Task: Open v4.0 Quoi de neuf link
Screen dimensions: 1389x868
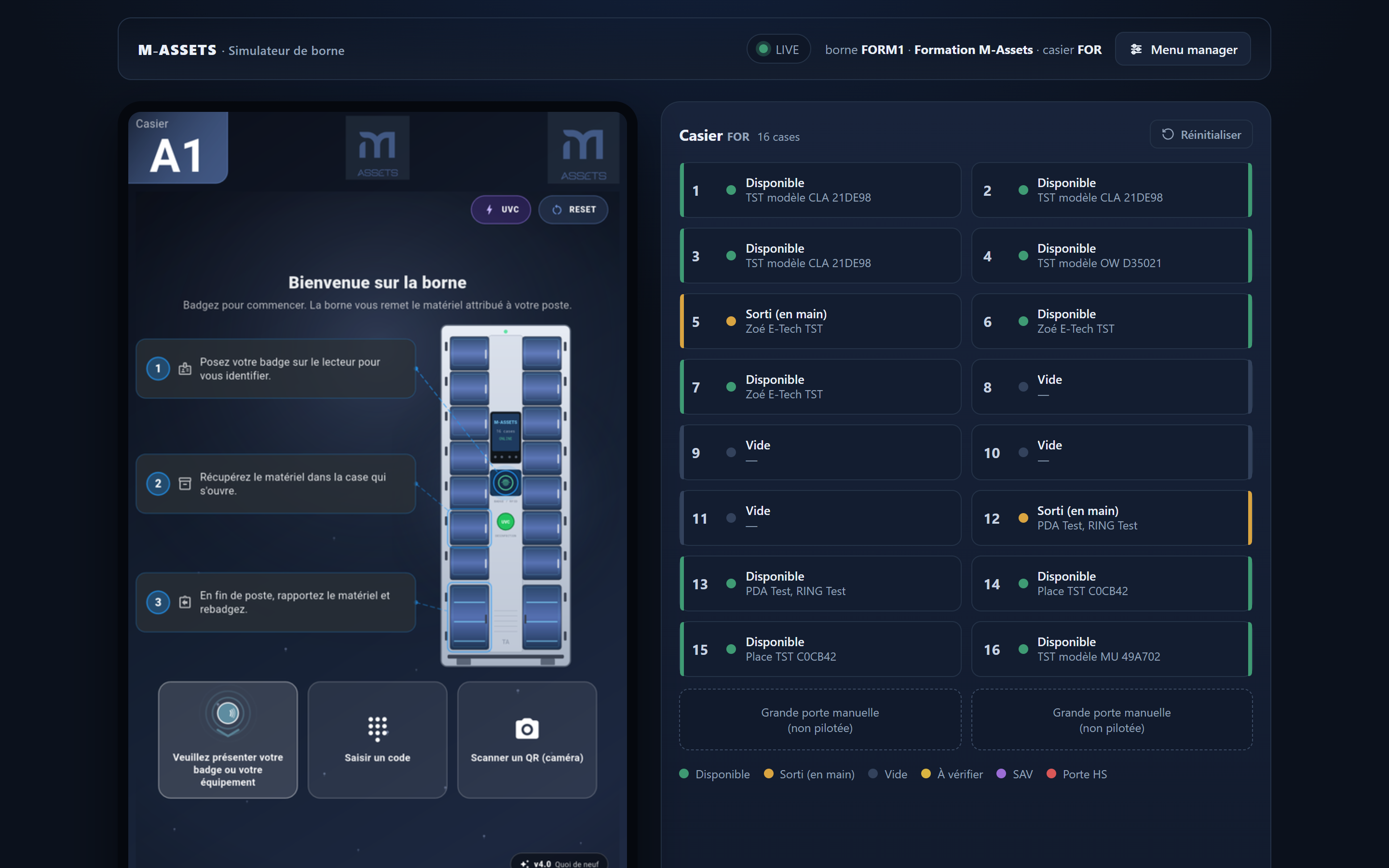Action: tap(559, 863)
